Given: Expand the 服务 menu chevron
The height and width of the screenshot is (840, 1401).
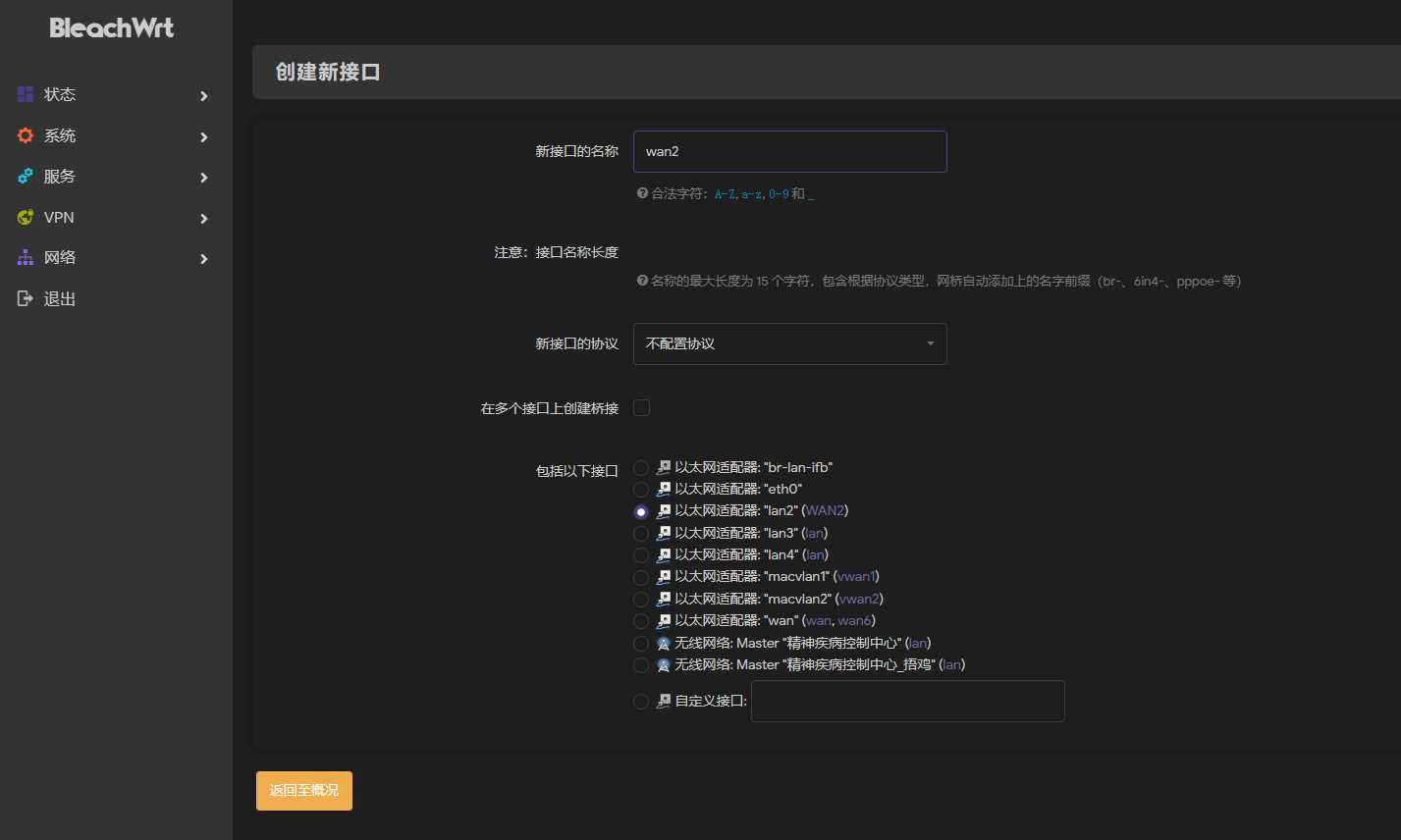Looking at the screenshot, I should [204, 178].
